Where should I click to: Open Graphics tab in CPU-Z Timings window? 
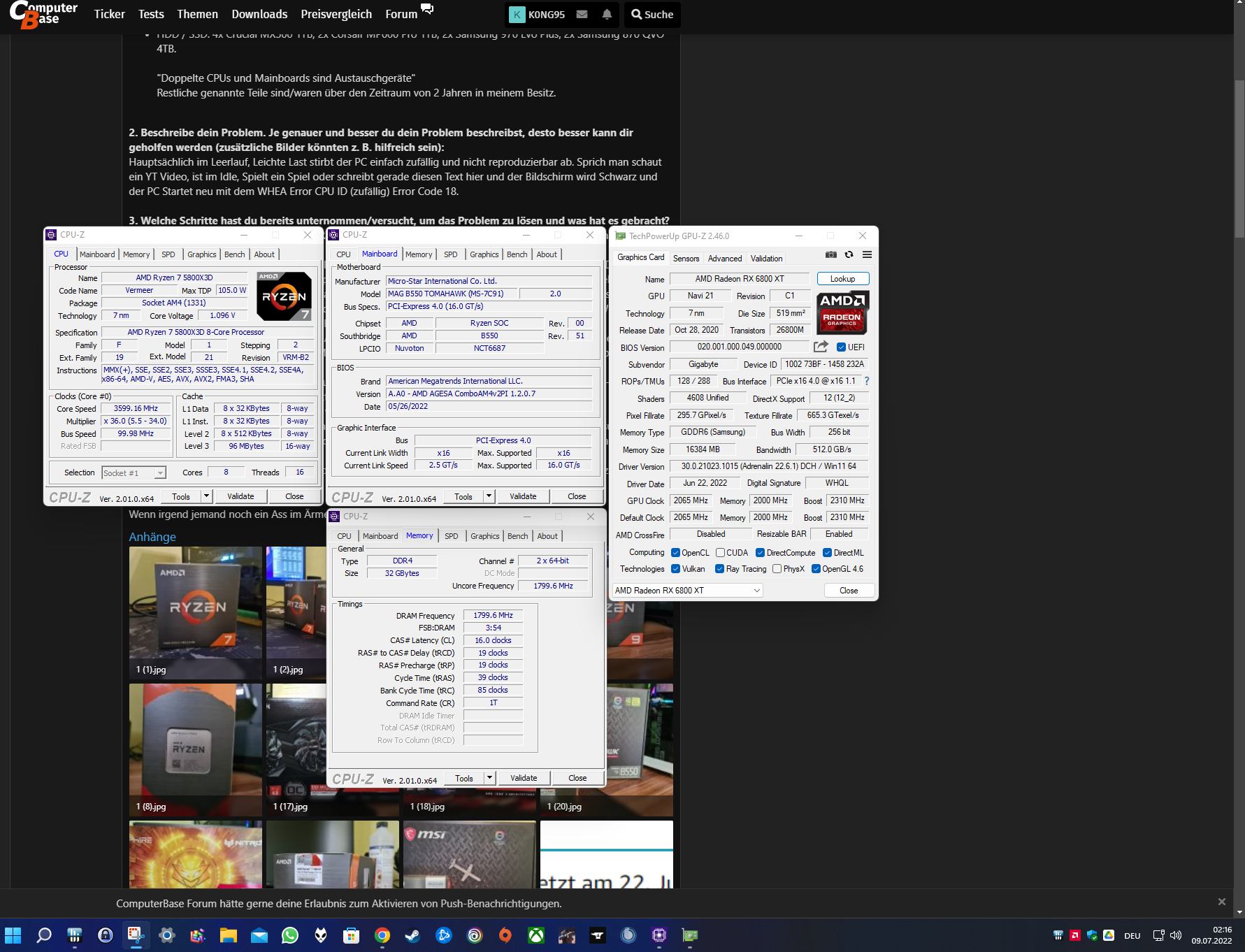tap(484, 536)
